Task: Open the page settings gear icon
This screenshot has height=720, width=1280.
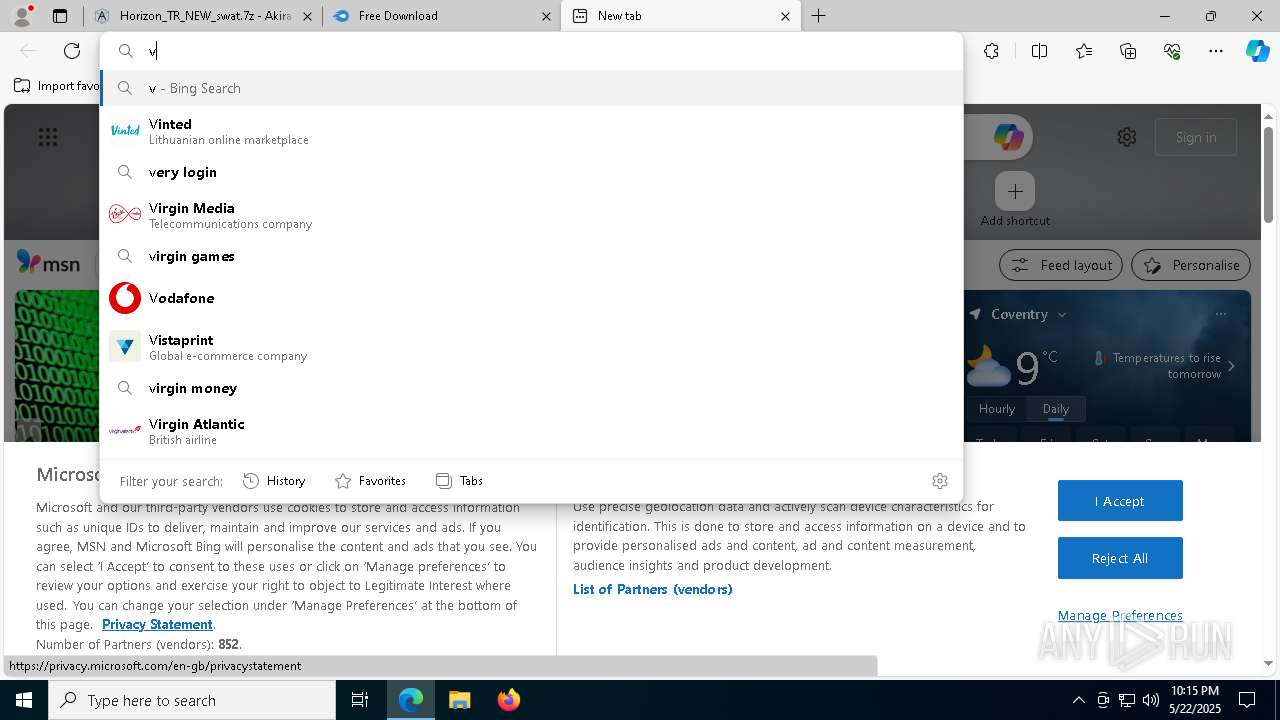Action: 1127,137
